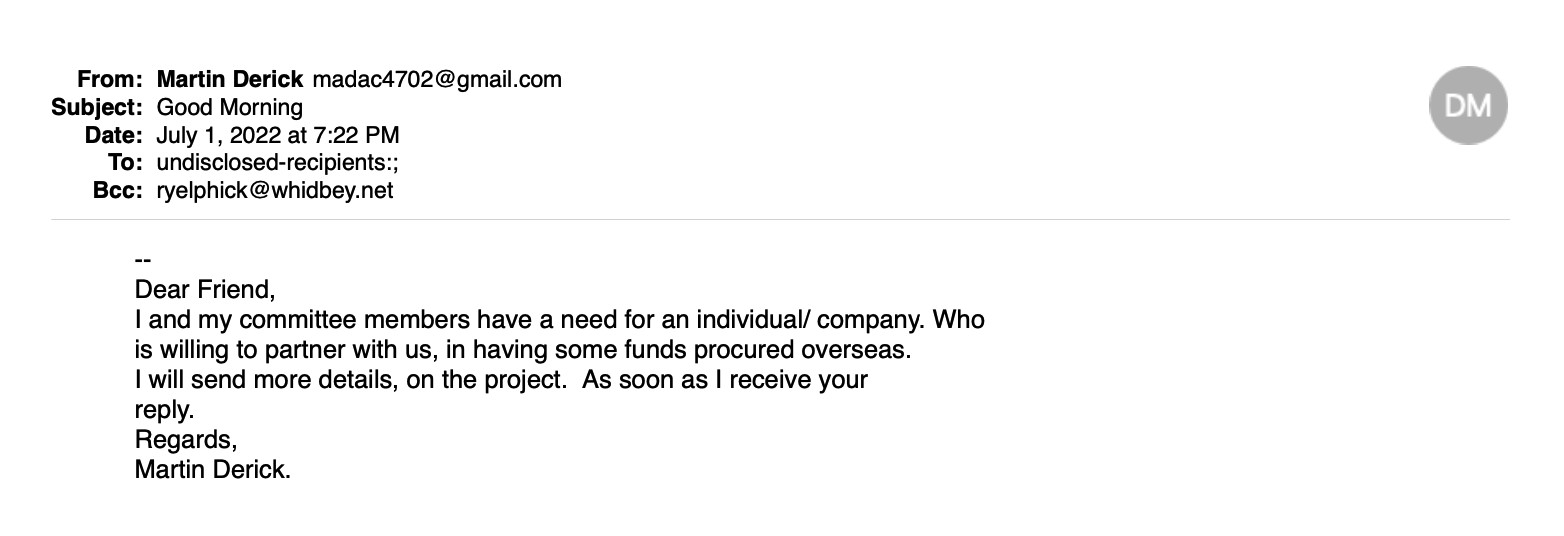1564x536 pixels.
Task: Click the Martin Derick signature line
Action: [x=212, y=469]
